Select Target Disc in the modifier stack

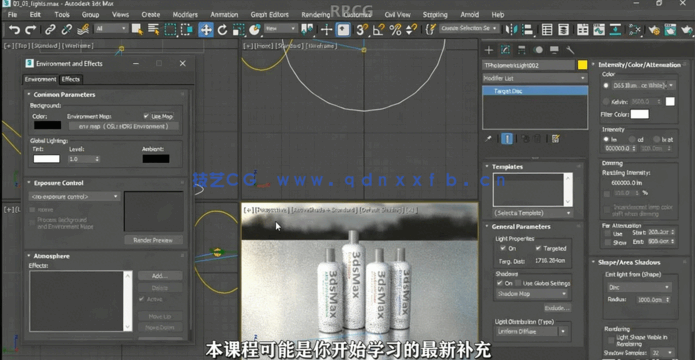[x=535, y=91]
